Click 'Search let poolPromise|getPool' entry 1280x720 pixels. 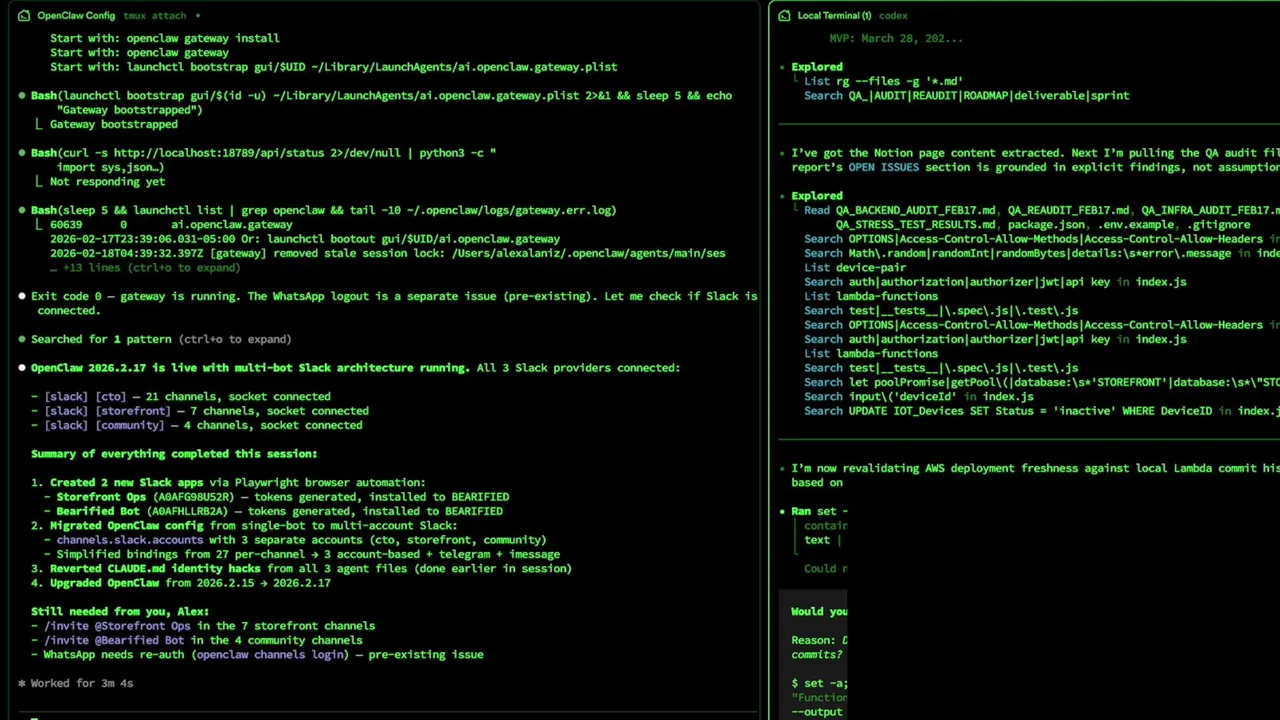pos(1042,382)
